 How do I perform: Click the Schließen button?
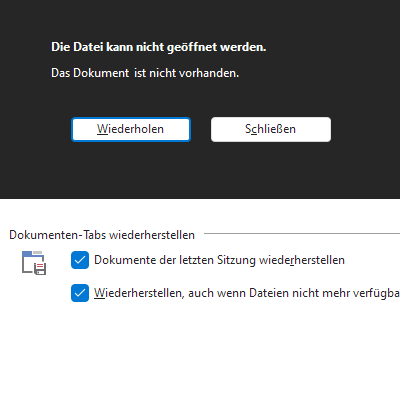tap(271, 129)
